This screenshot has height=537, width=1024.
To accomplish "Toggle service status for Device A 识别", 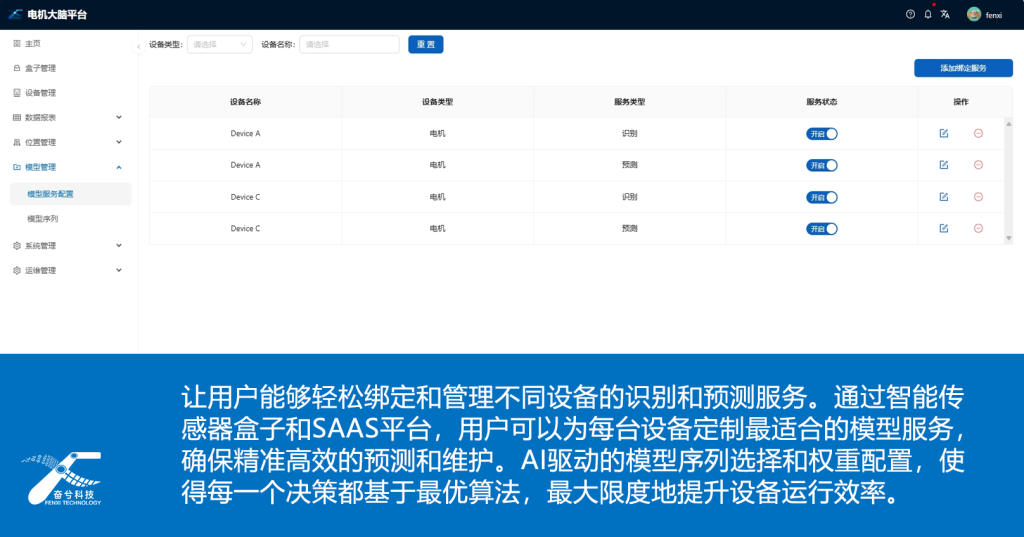I will click(822, 134).
